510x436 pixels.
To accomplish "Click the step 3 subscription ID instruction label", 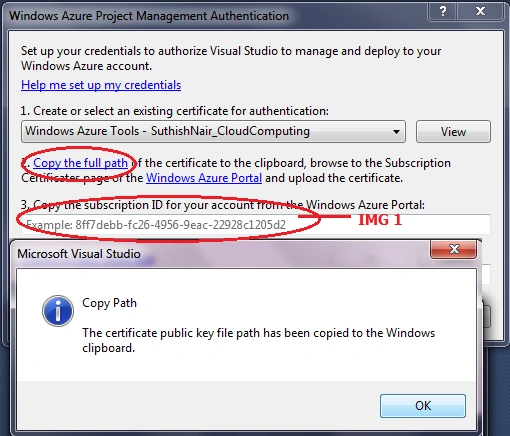I will [x=223, y=205].
